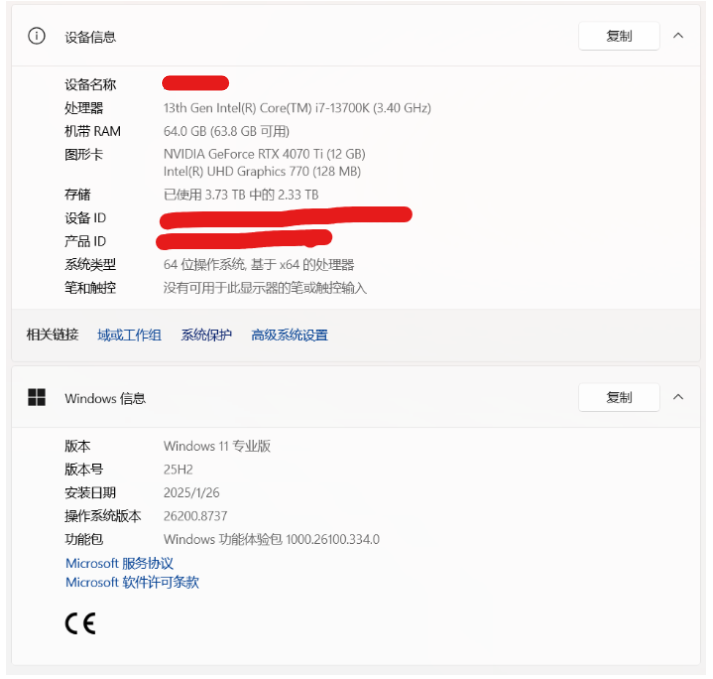Viewport: 713px width, 679px height.
Task: Click the Windows logo icon
Action: [x=37, y=397]
